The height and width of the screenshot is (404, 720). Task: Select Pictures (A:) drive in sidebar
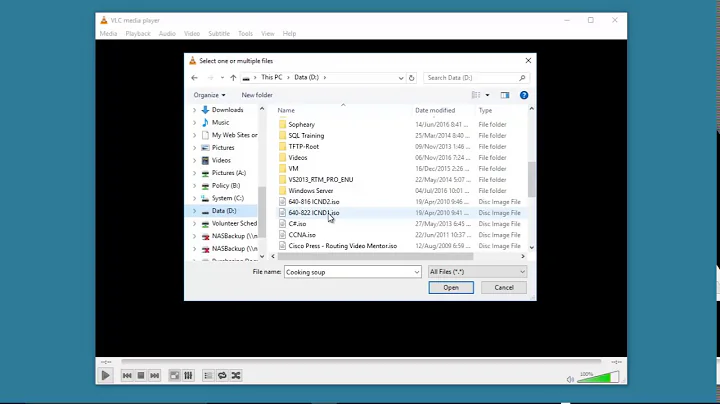[x=229, y=173]
